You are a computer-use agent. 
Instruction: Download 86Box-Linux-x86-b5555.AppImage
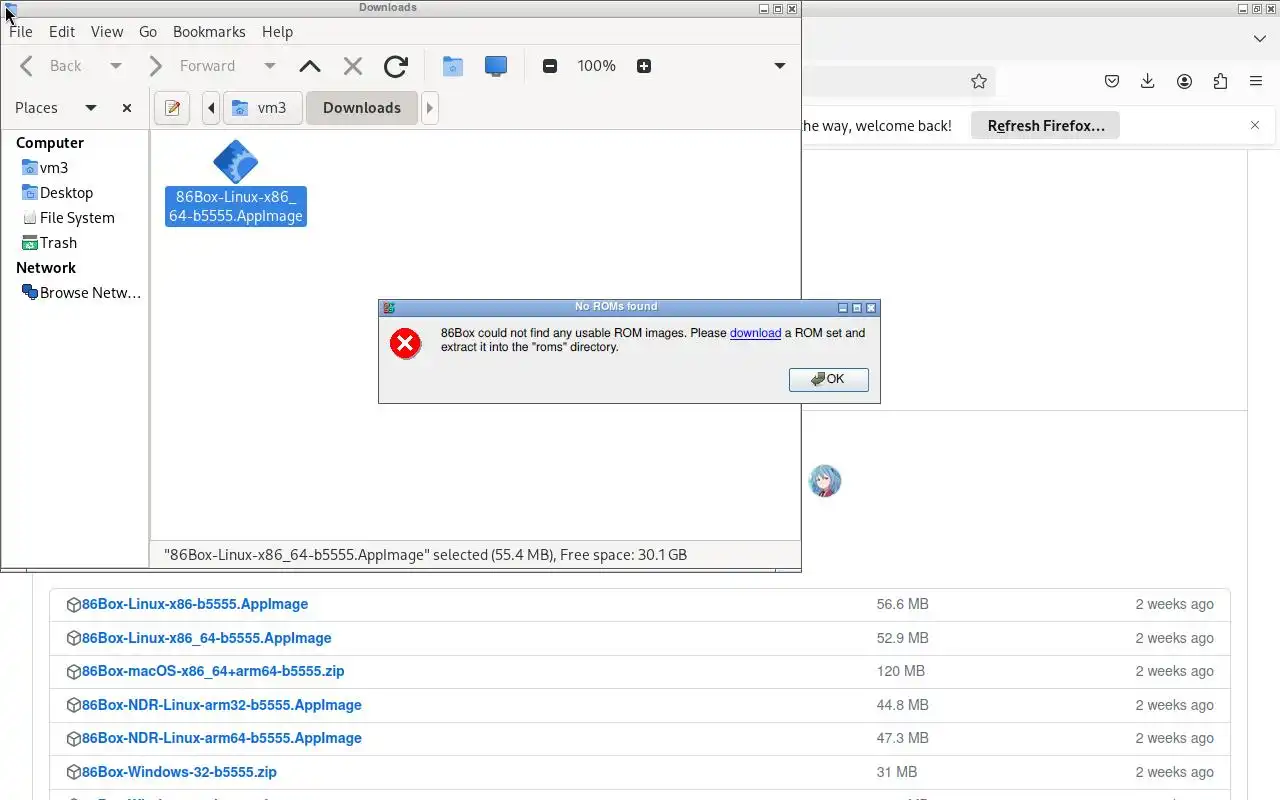coord(195,604)
